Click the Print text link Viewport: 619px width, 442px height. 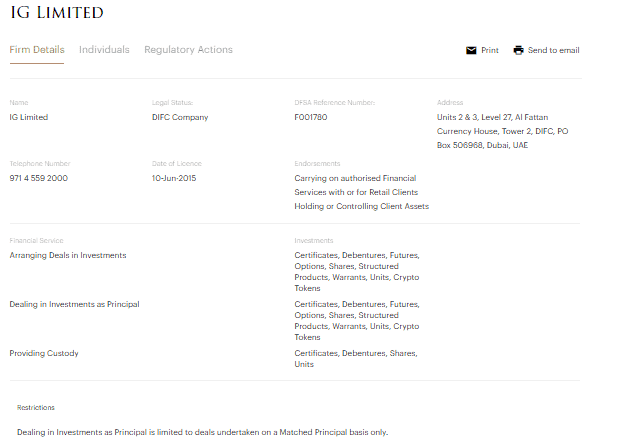point(489,50)
